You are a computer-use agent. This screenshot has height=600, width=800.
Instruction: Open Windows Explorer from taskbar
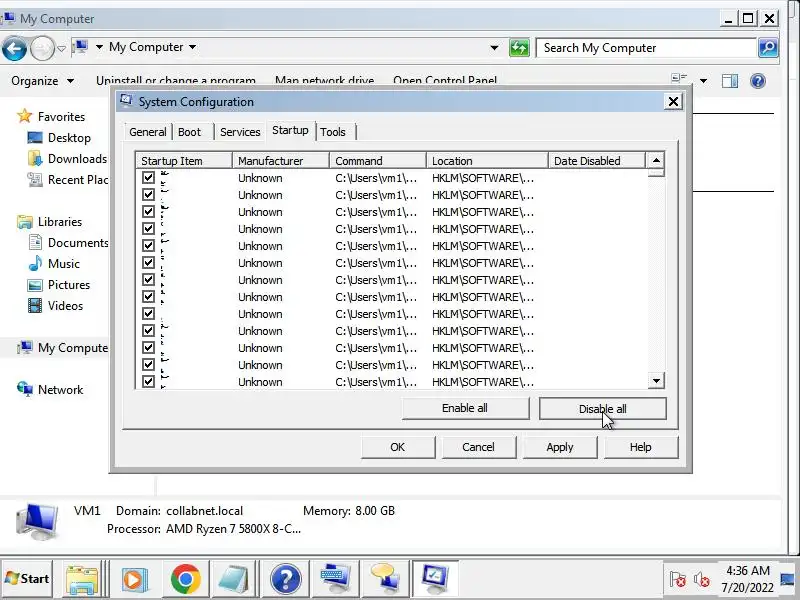click(82, 579)
